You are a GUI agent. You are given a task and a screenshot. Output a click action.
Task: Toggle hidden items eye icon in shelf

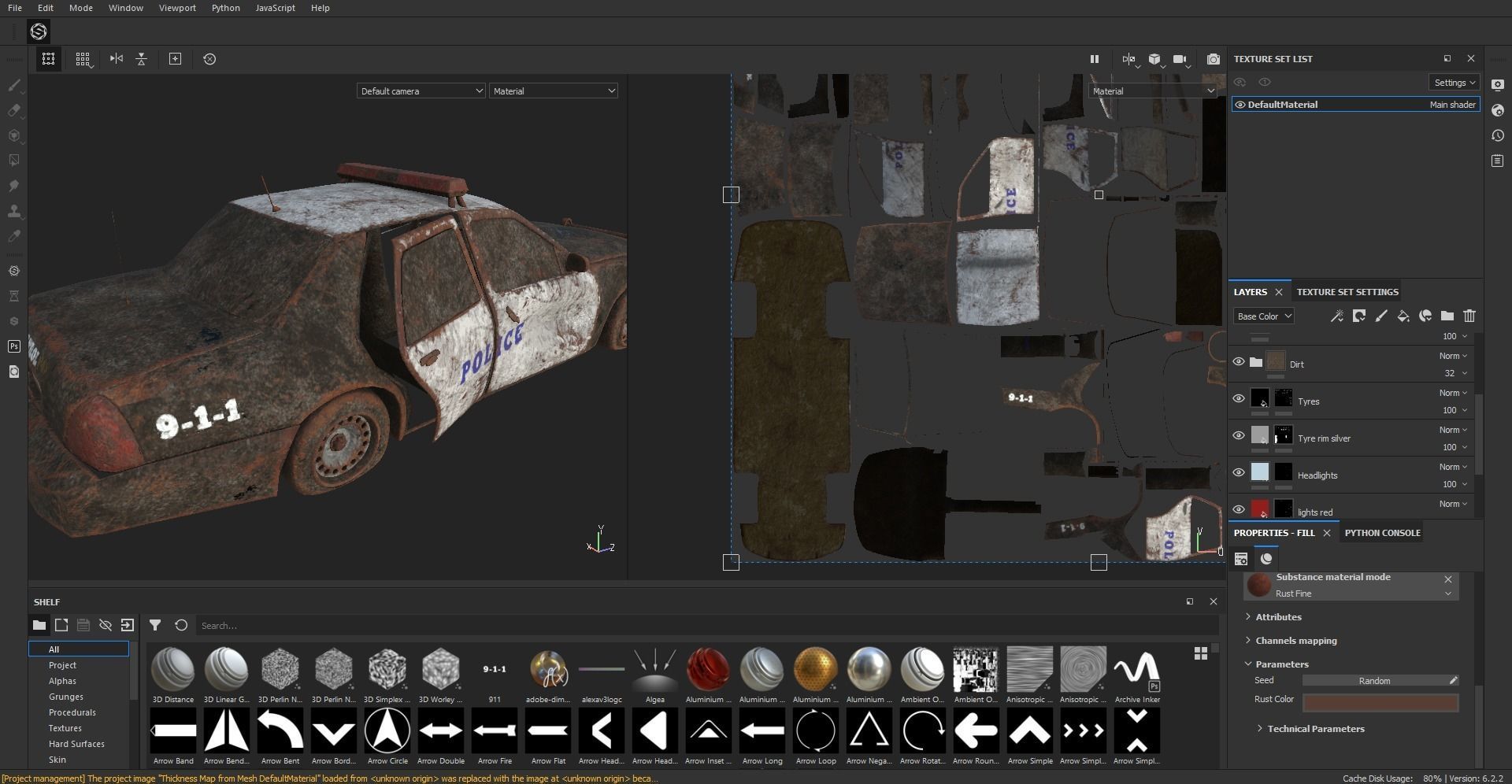(x=105, y=625)
